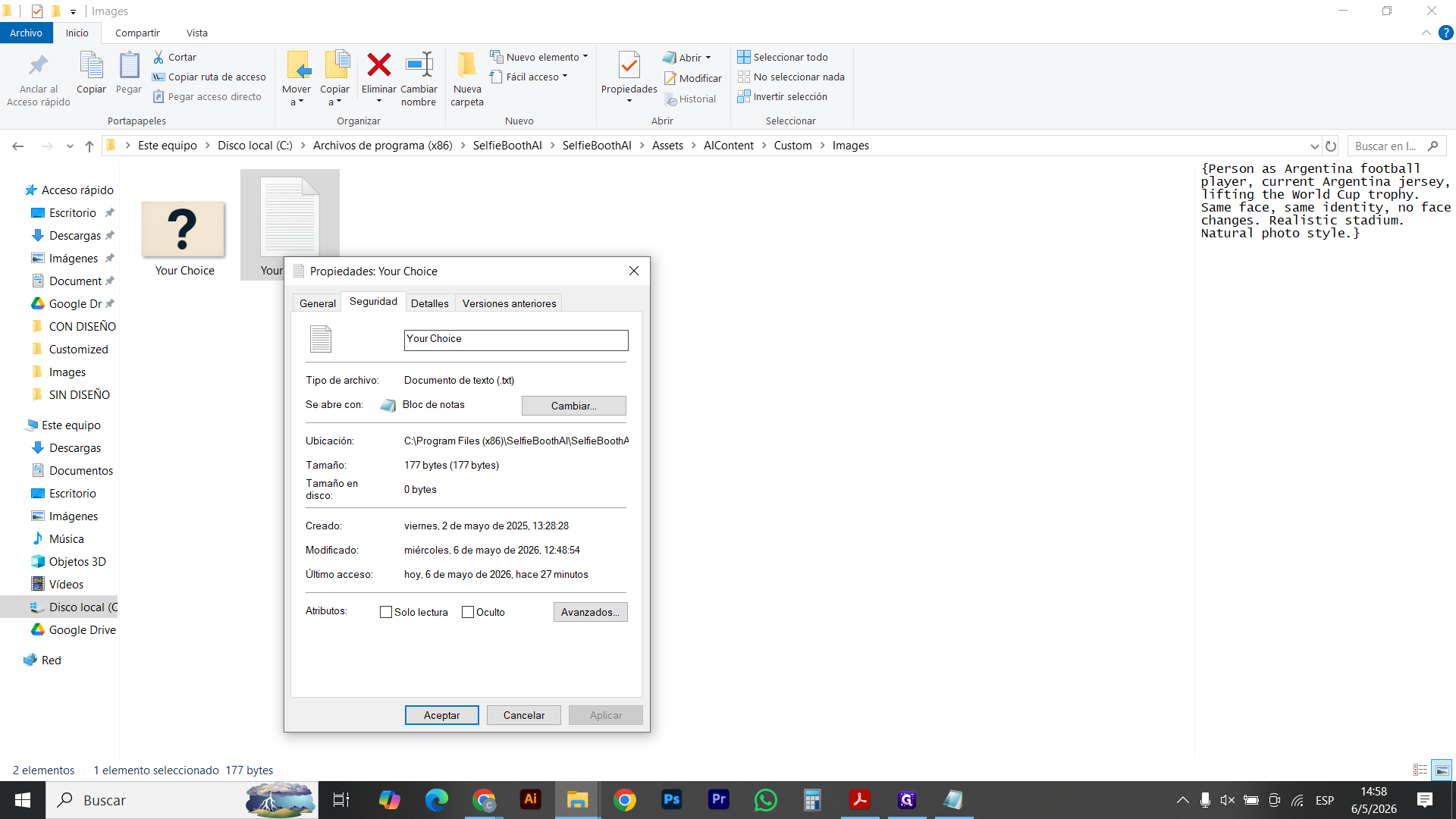Click the address bar refresh icon
Viewport: 1456px width, 819px height.
[x=1331, y=146]
